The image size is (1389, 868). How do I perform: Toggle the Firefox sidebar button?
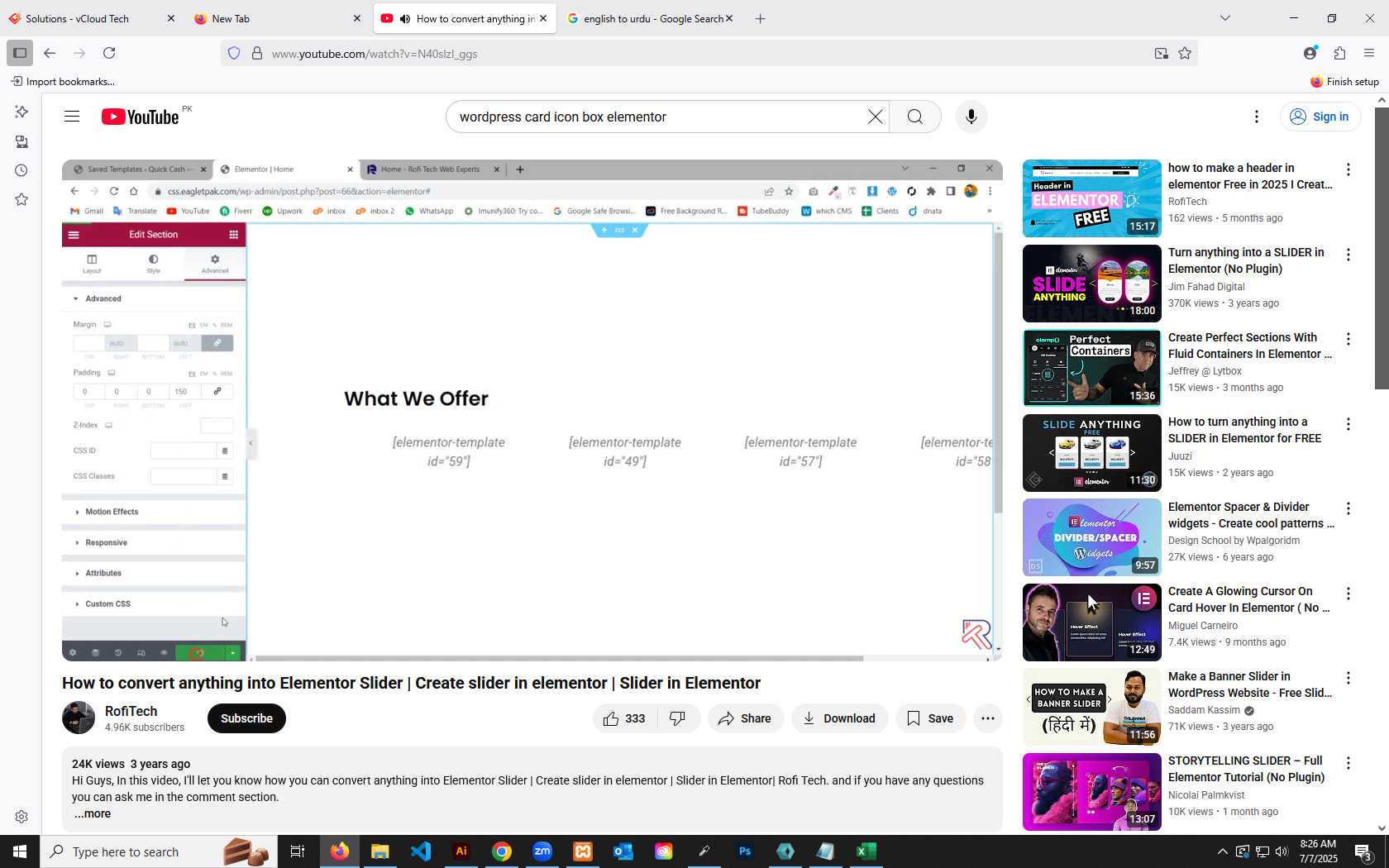click(x=20, y=53)
